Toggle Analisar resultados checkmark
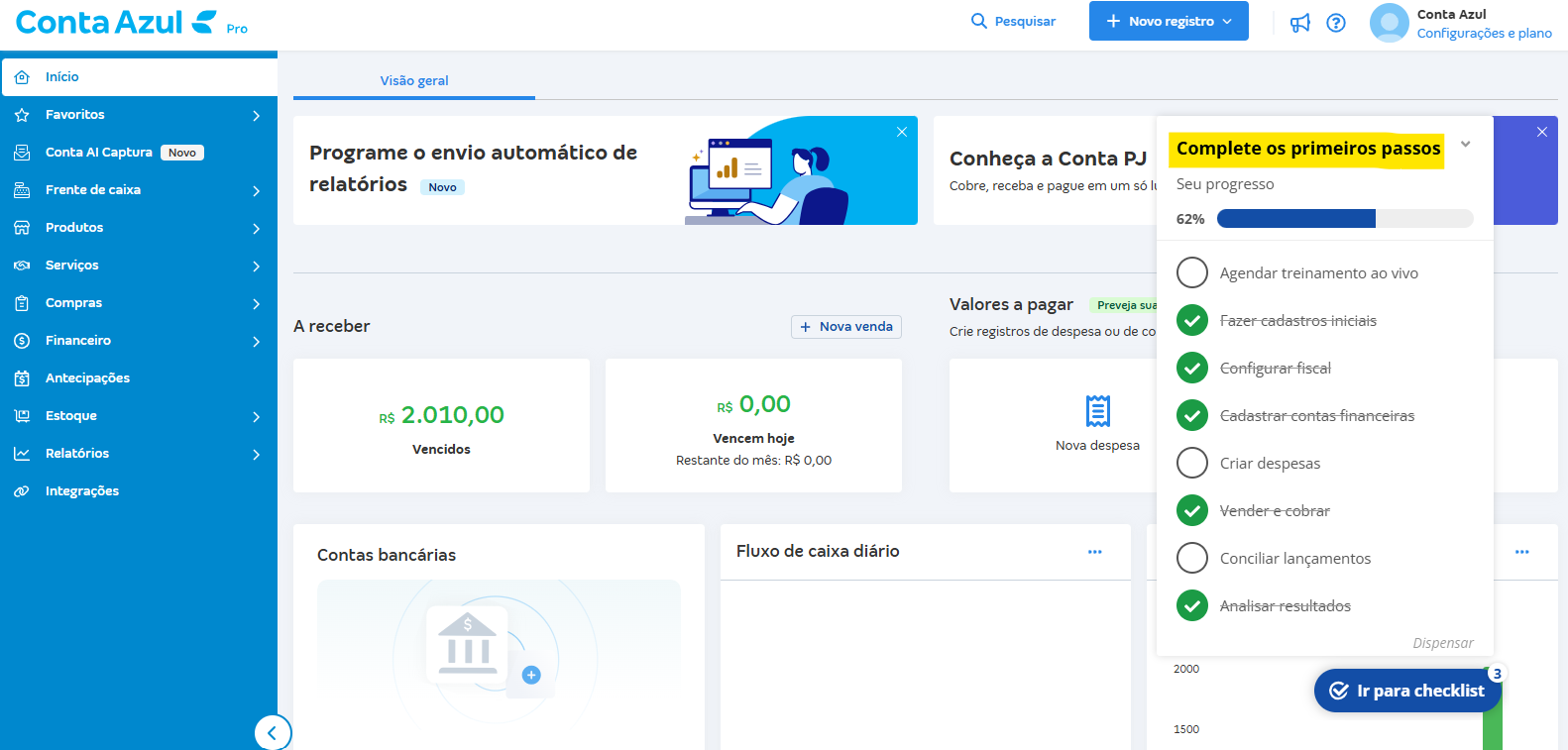Screen dimensions: 1568x750 (x=1192, y=605)
